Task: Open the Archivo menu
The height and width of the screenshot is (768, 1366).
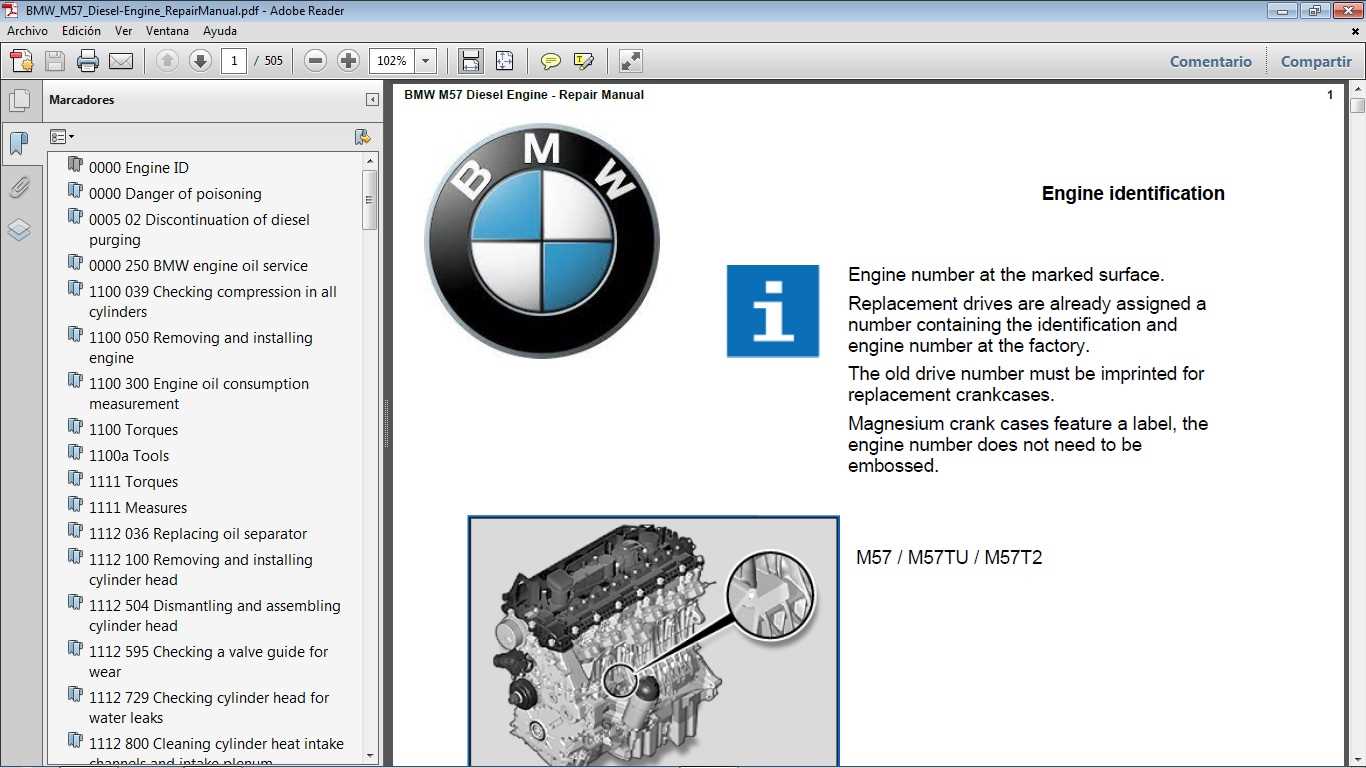Action: click(27, 31)
